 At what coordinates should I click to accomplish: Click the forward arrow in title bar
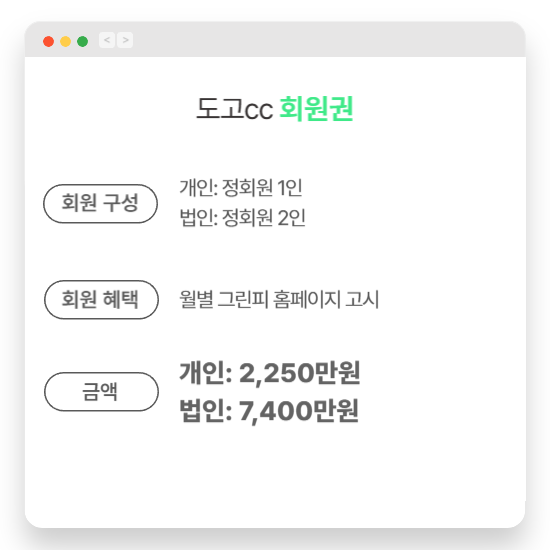click(125, 40)
